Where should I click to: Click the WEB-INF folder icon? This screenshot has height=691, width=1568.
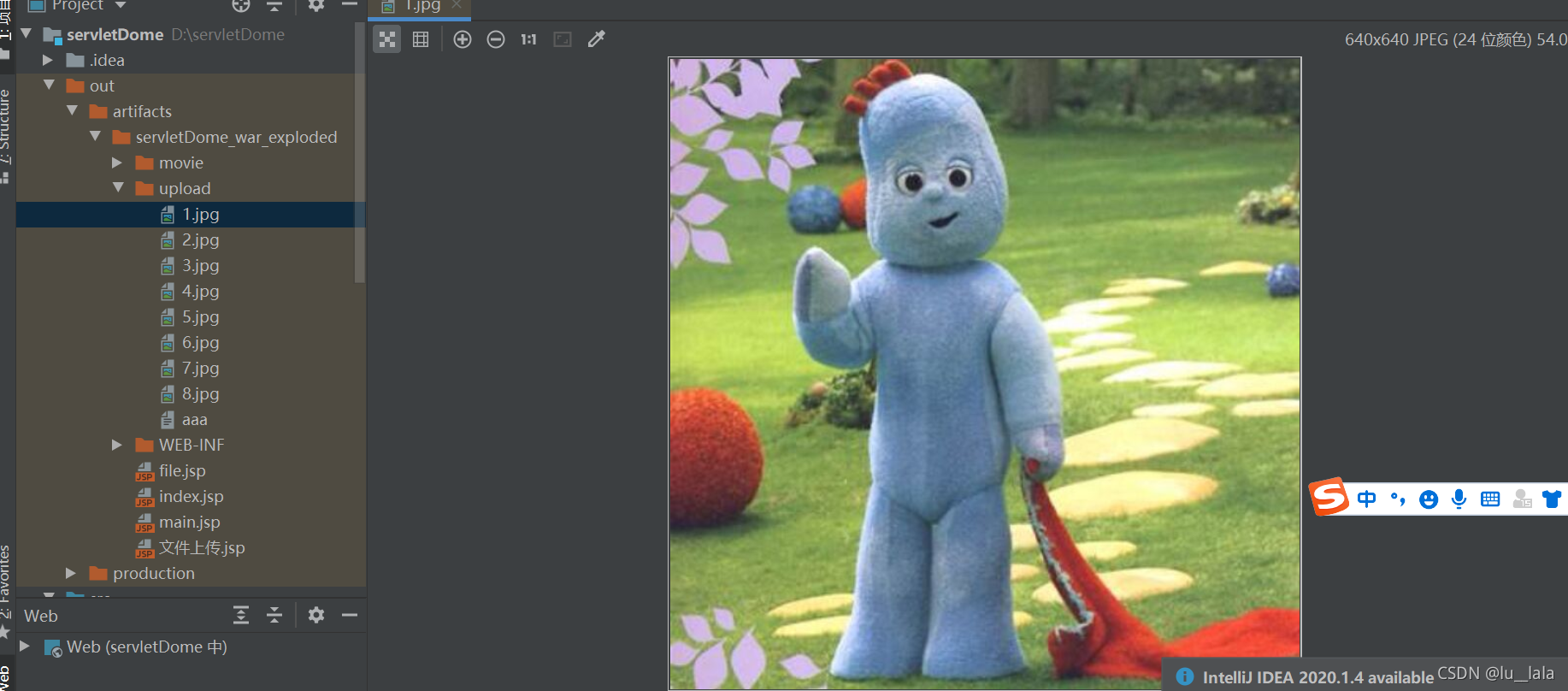tap(144, 445)
